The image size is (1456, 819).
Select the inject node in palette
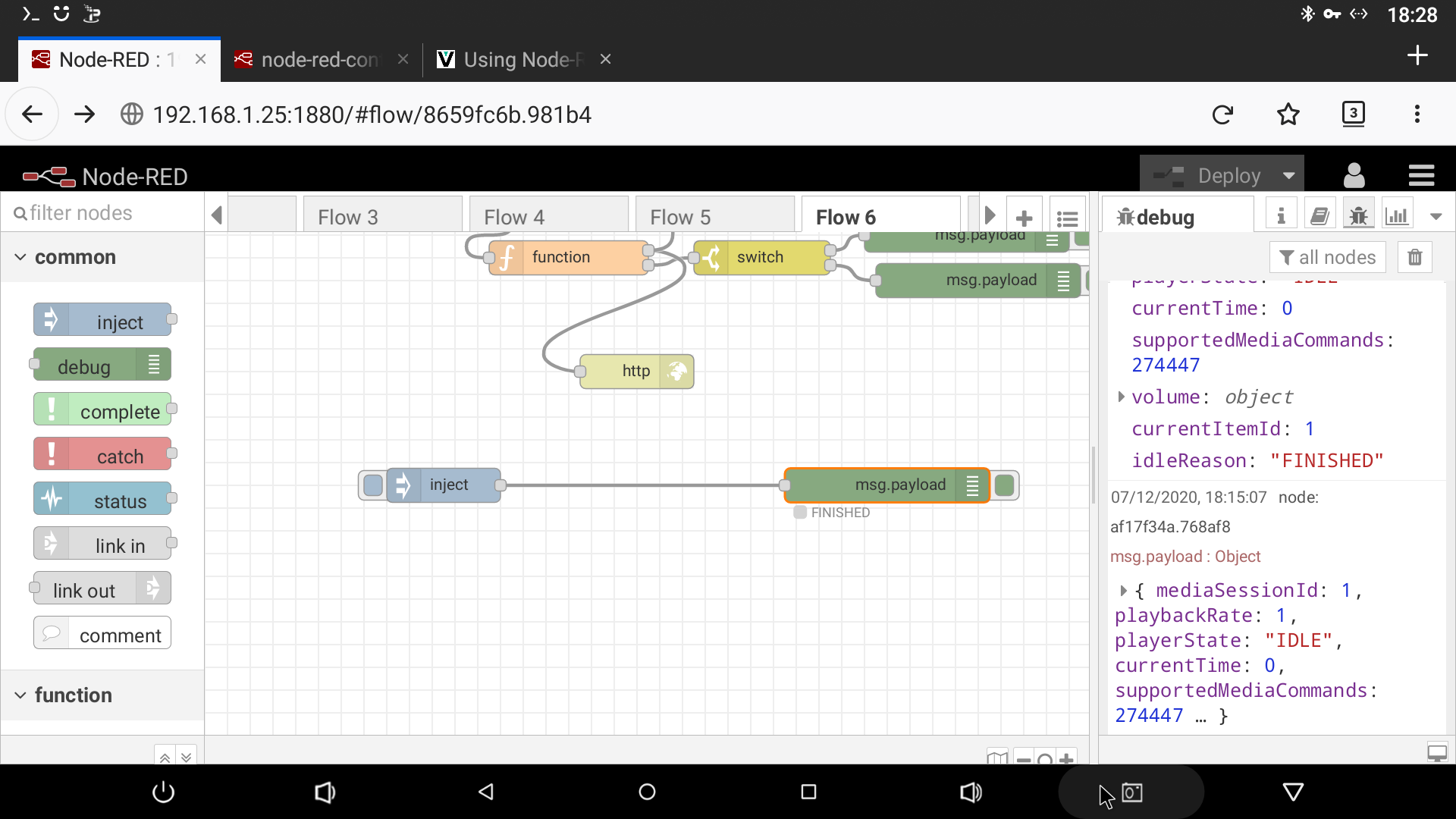click(x=102, y=320)
